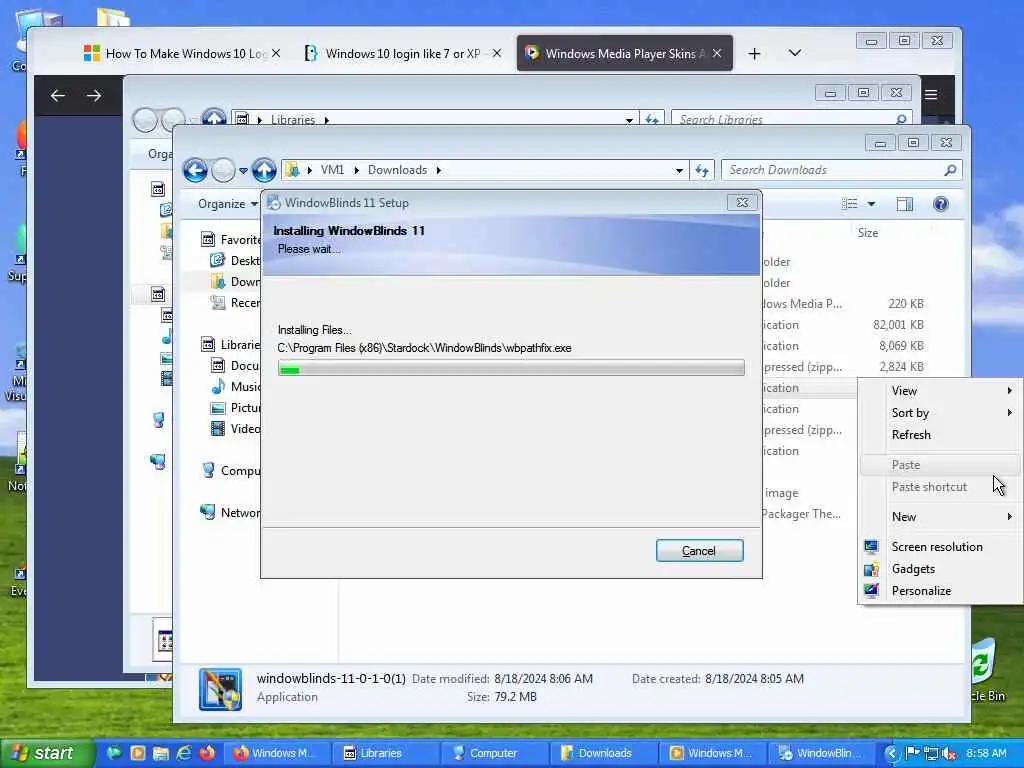
Task: Click the windowblinds-11 application icon in details pane
Action: tap(220, 689)
